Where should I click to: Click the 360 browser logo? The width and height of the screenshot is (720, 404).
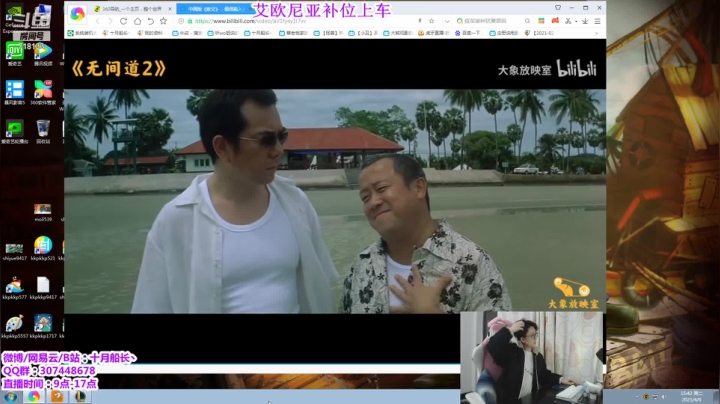point(77,14)
